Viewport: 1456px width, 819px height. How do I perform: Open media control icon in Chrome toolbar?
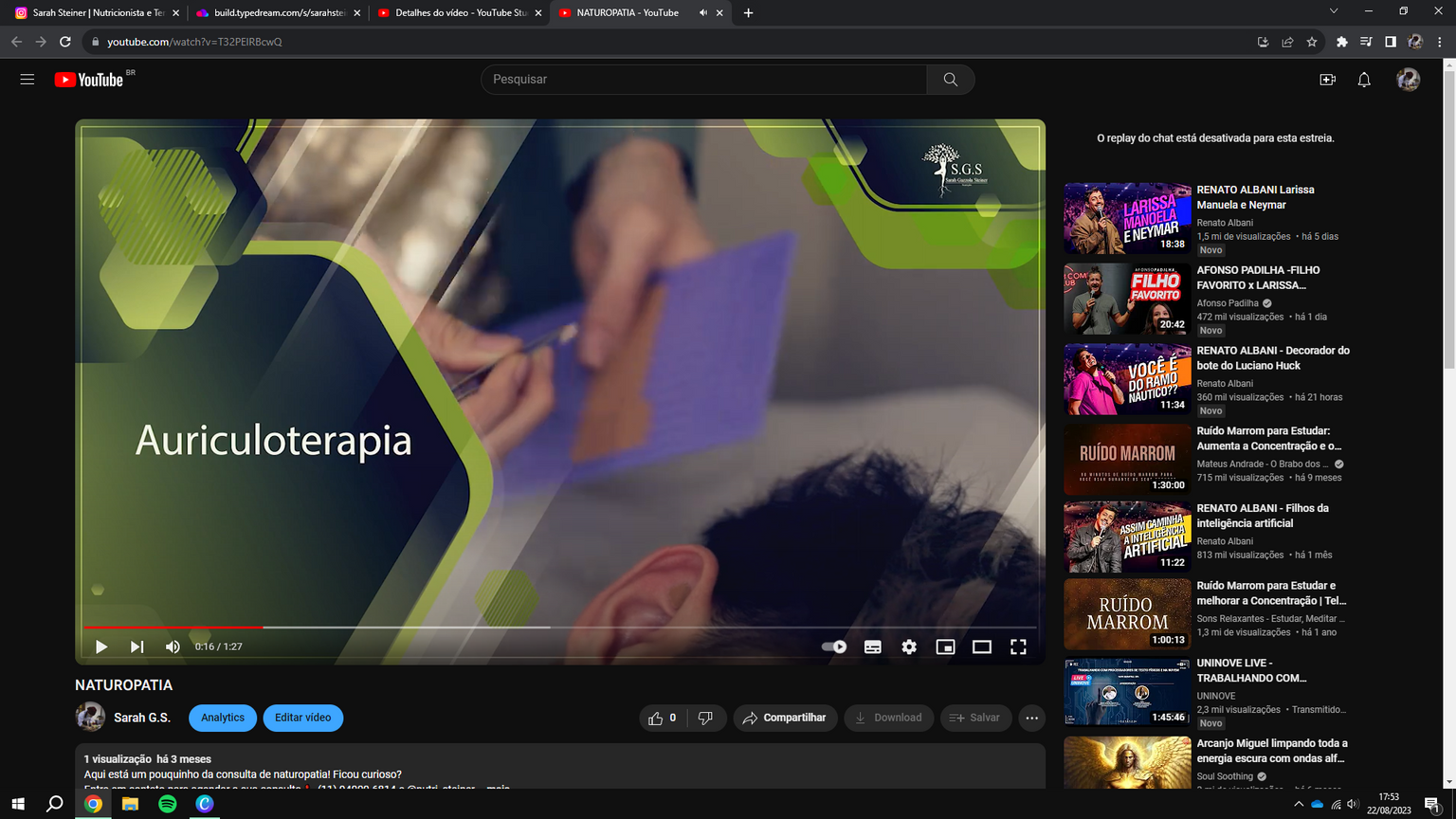1366,42
